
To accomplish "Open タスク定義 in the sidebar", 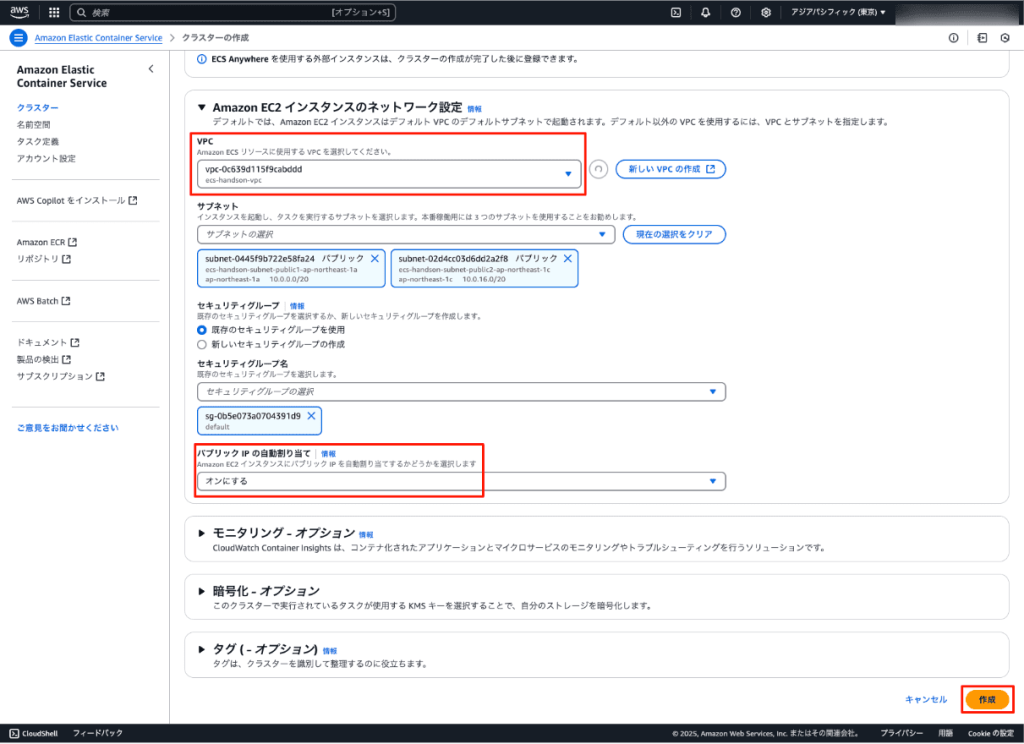I will click(x=38, y=141).
